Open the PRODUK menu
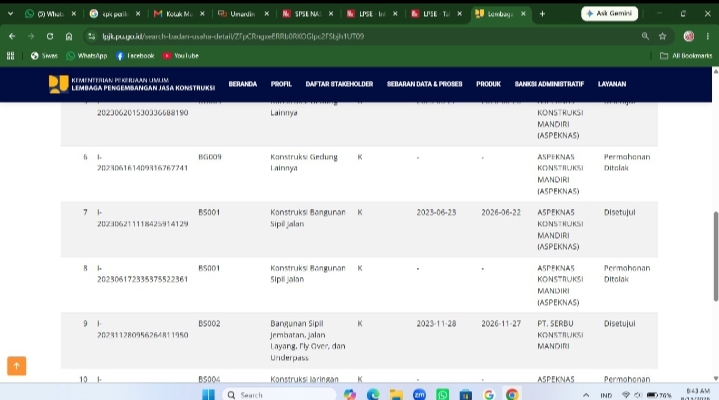Image resolution: width=719 pixels, height=400 pixels. coord(488,84)
